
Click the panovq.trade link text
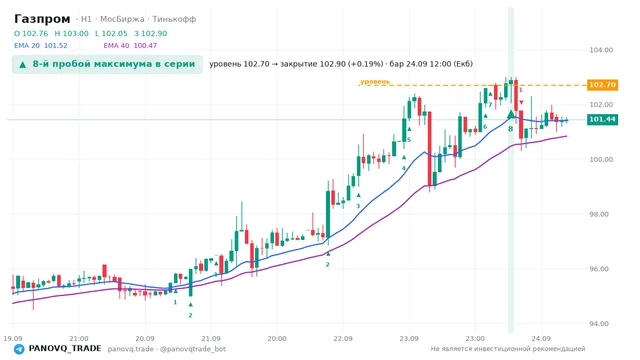pos(131,349)
